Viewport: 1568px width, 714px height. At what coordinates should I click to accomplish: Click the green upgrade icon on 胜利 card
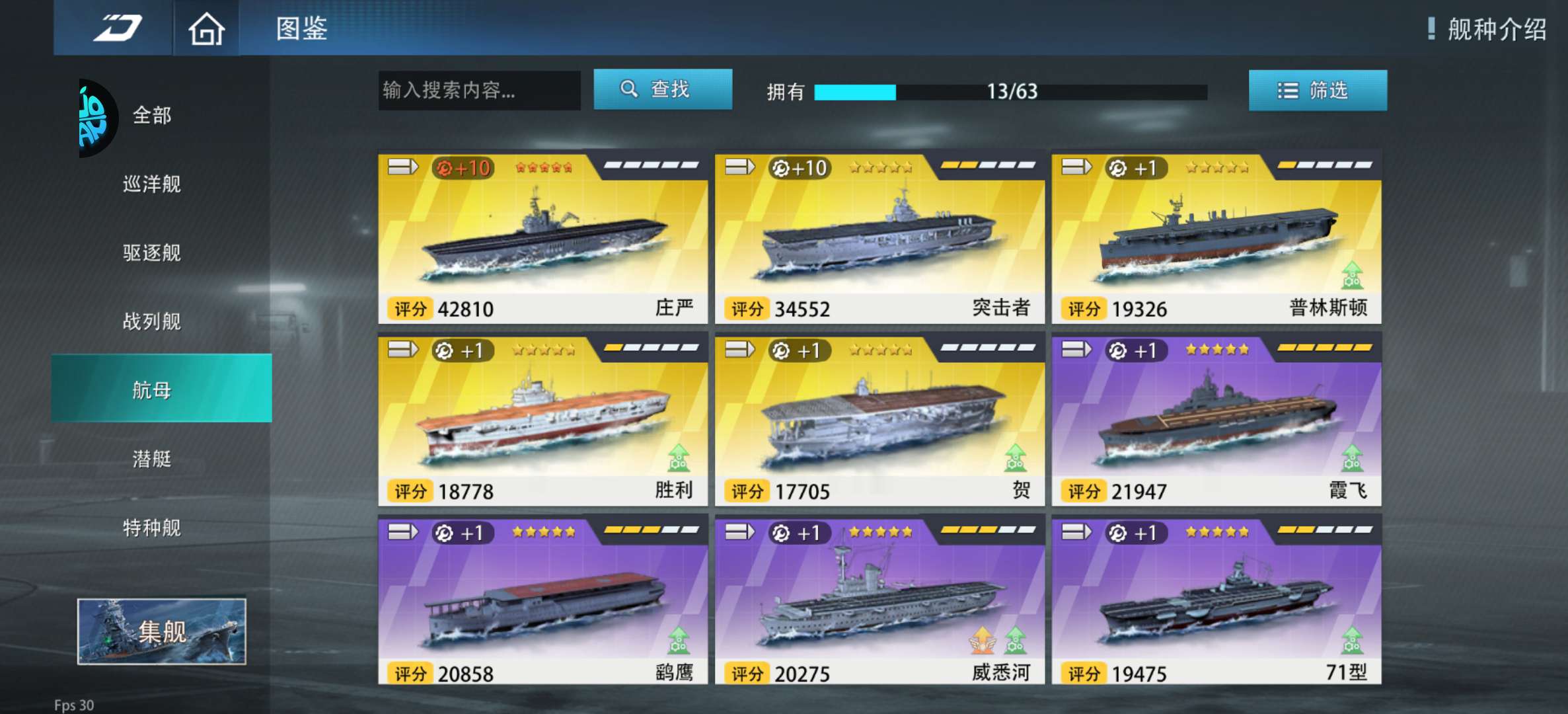pos(679,458)
